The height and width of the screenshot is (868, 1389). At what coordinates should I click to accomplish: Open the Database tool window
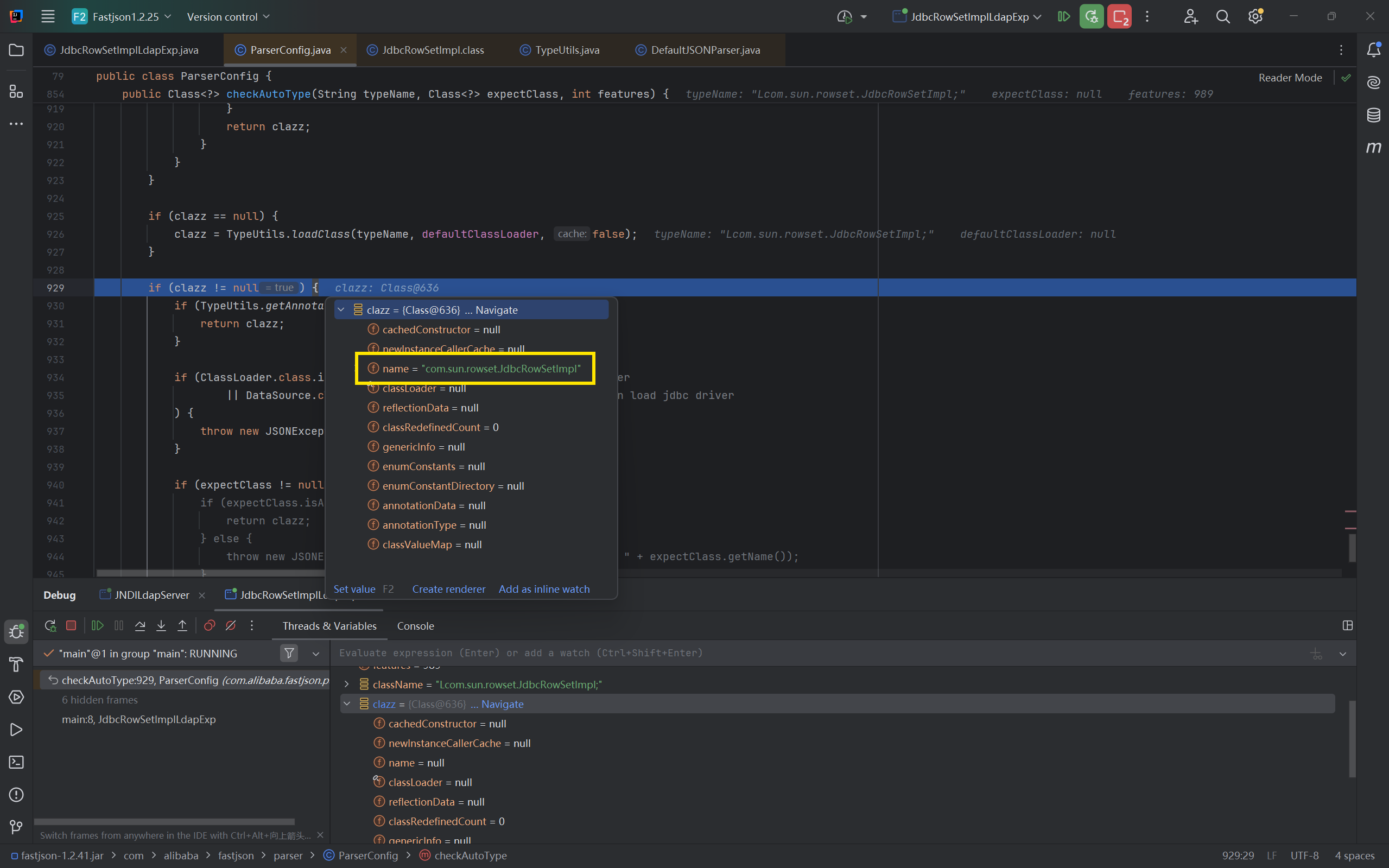(1373, 115)
